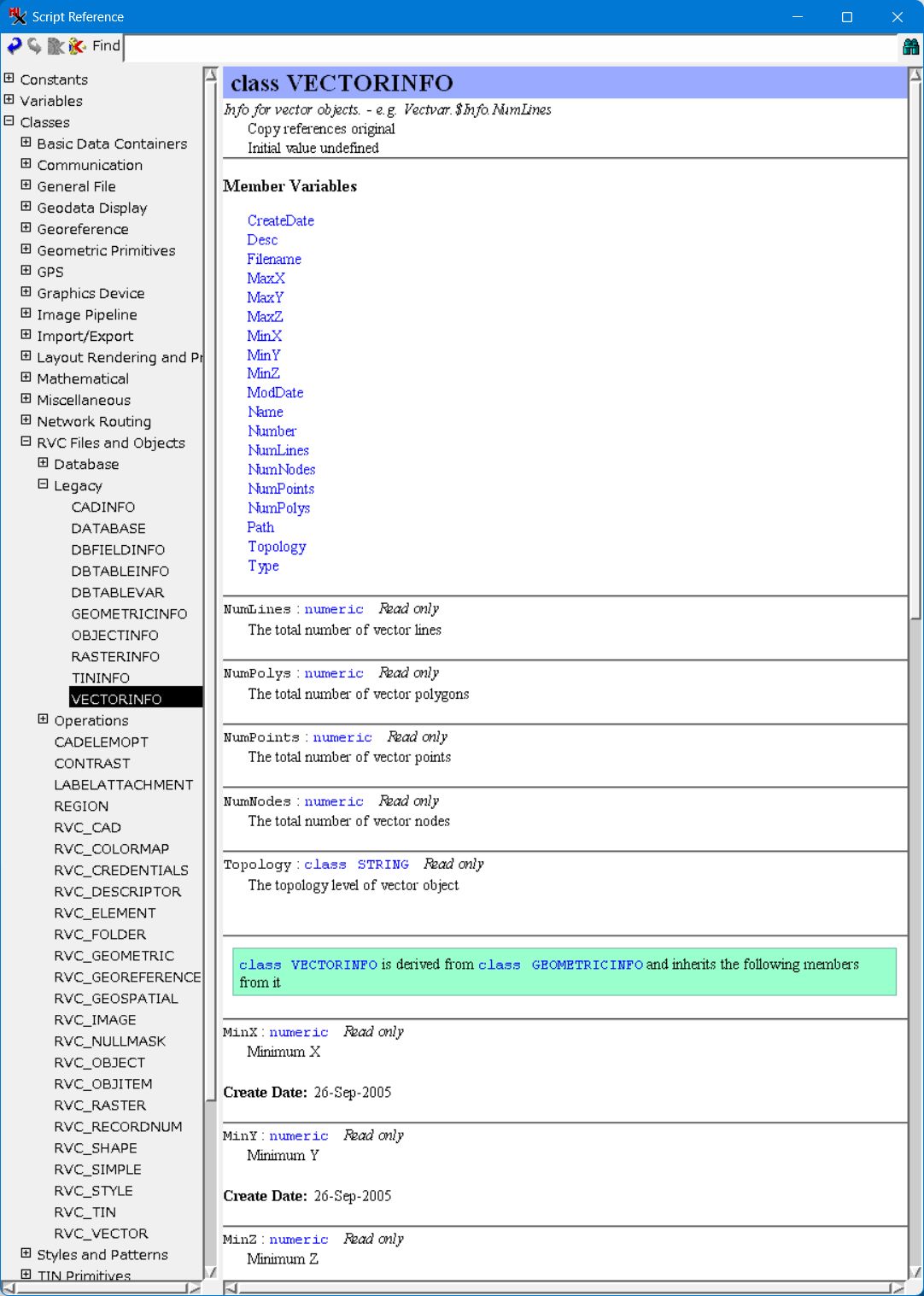Expand the Operations tree node
Viewport: 924px width, 1296px height.
pos(44,719)
